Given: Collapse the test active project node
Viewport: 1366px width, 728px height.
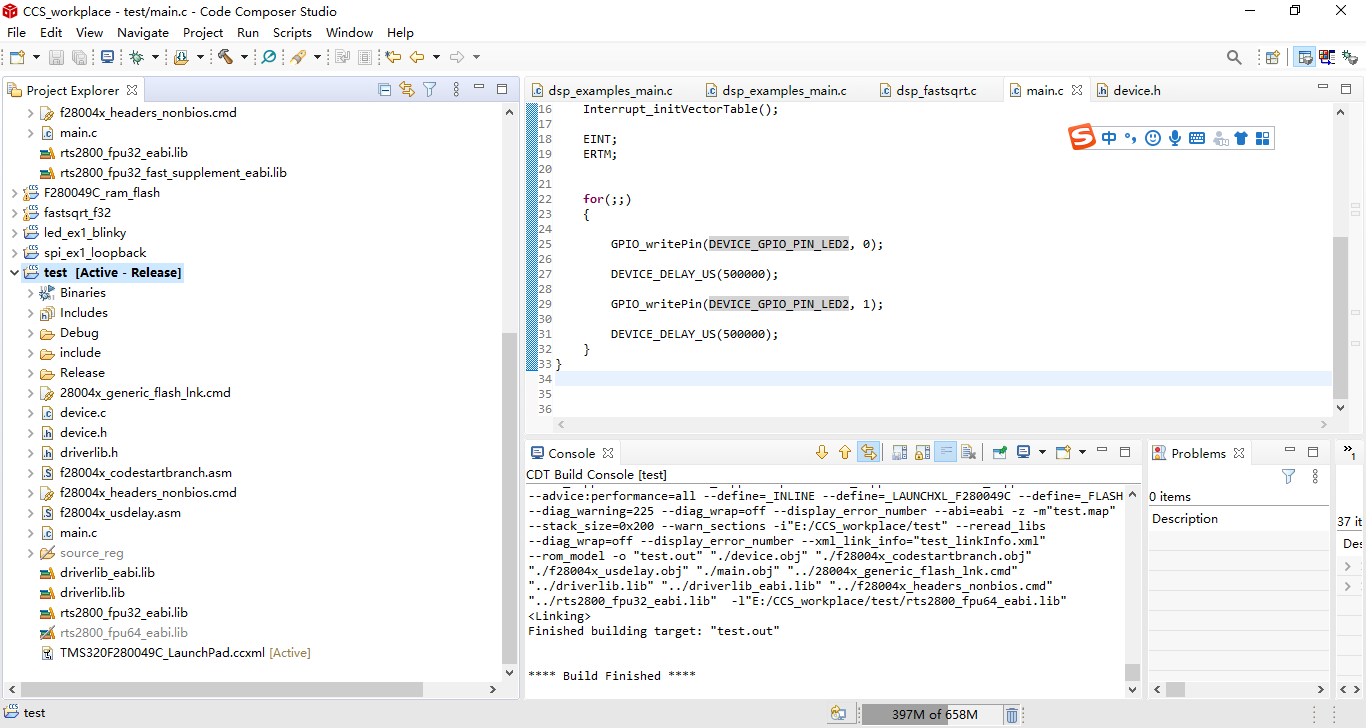Looking at the screenshot, I should tap(14, 273).
